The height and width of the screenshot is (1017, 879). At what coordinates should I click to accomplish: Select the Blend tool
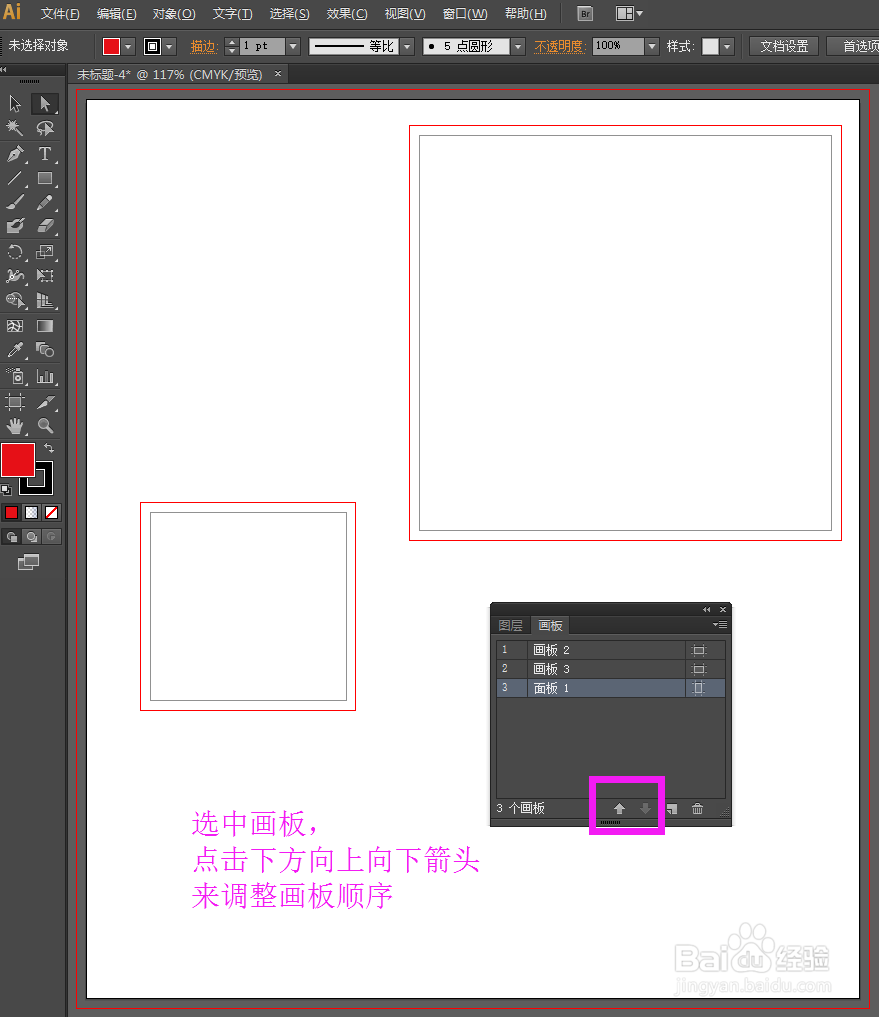[44, 350]
